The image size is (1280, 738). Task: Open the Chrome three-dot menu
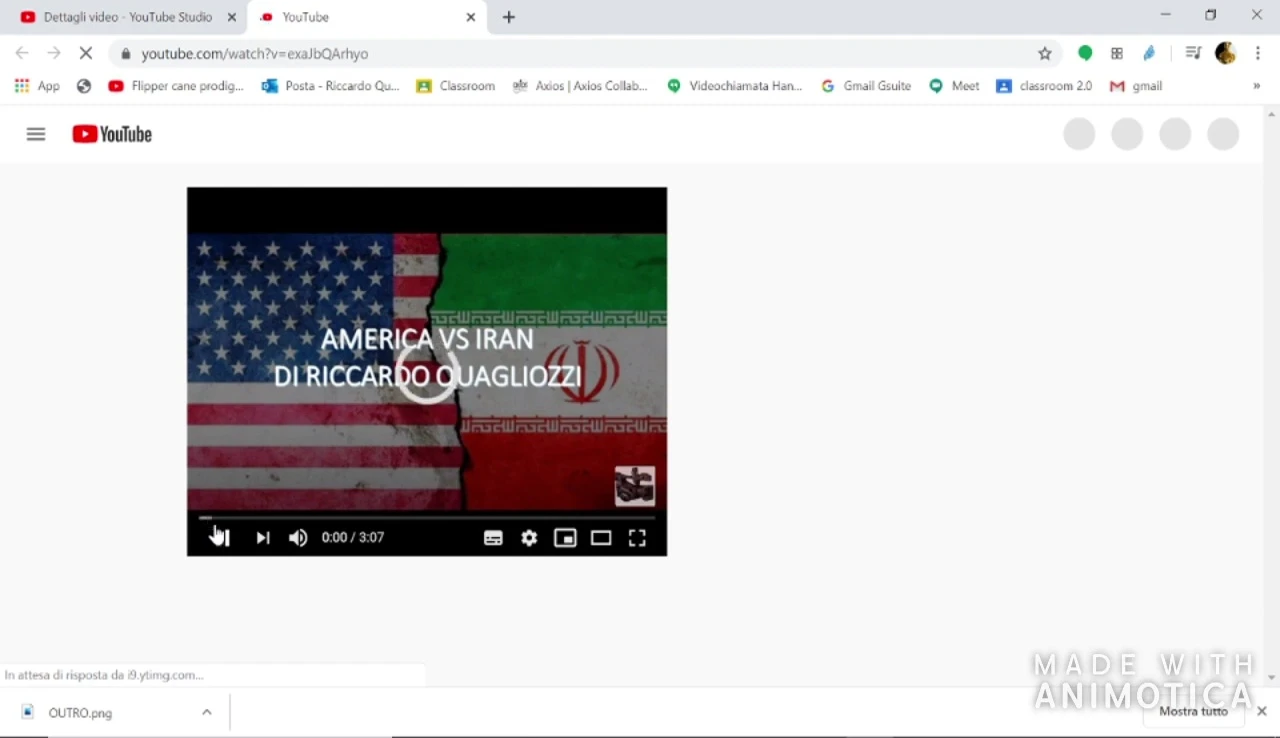[1257, 53]
